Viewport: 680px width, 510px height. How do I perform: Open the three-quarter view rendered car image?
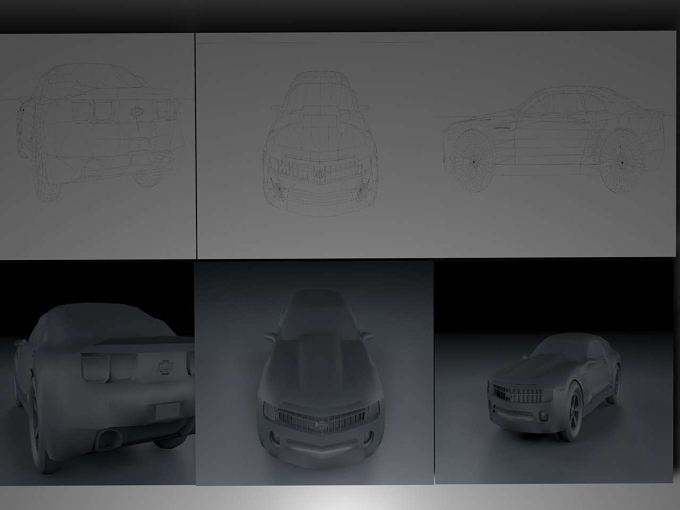coord(554,372)
